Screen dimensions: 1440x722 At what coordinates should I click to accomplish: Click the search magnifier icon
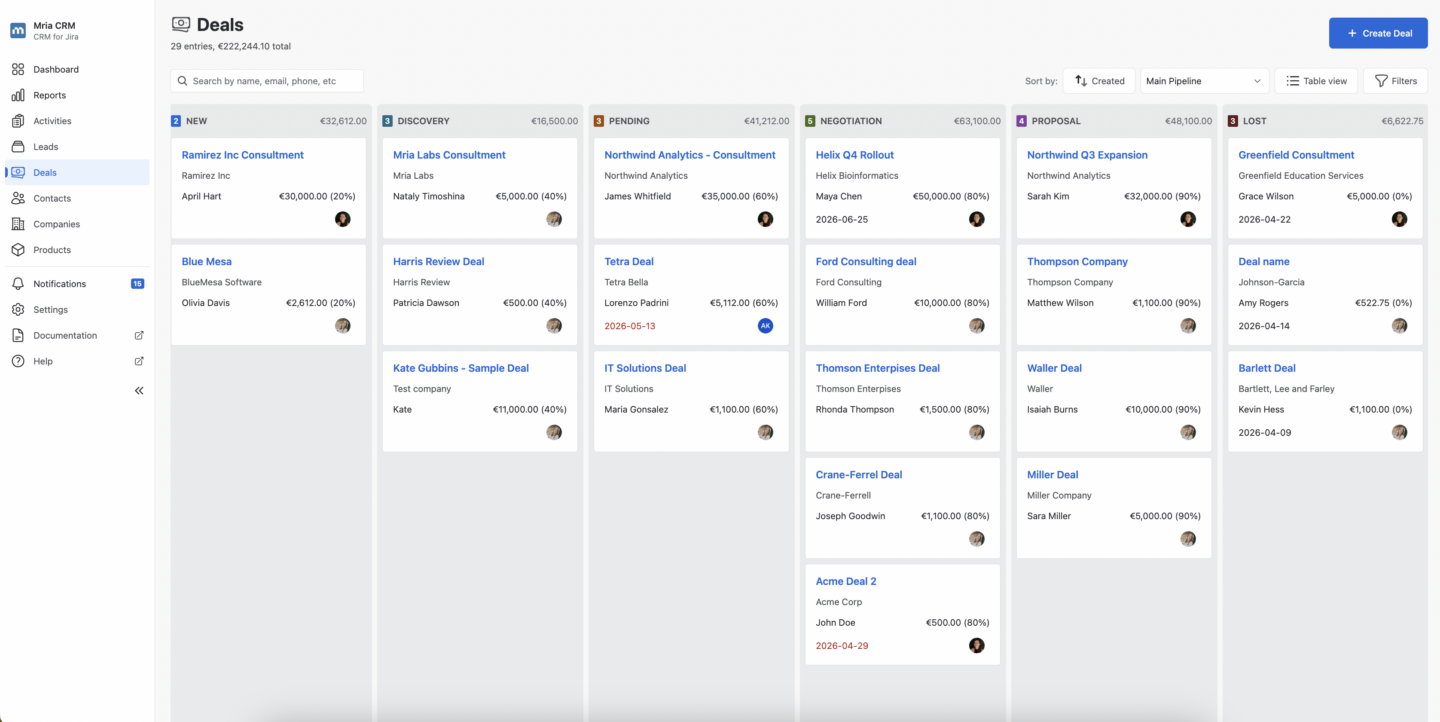[182, 81]
